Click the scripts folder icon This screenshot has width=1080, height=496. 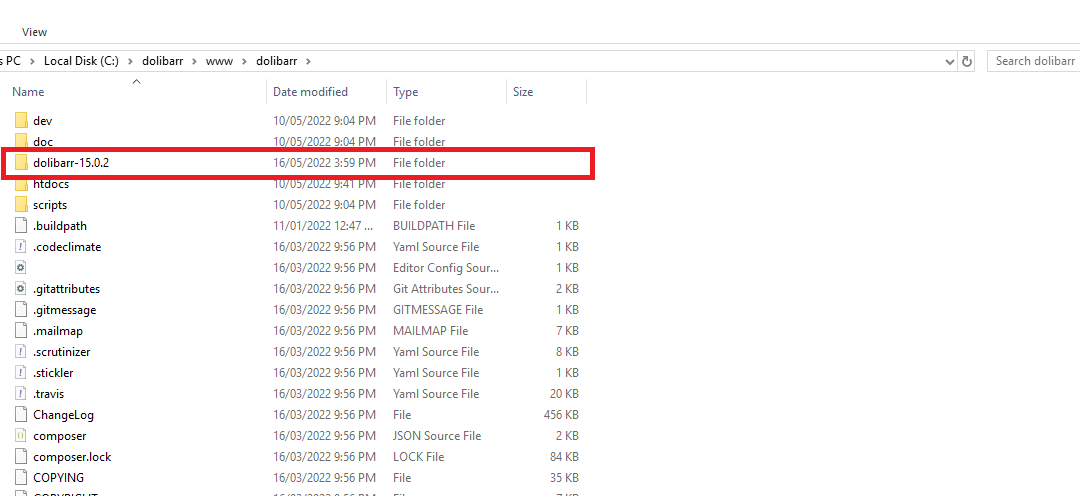click(21, 205)
